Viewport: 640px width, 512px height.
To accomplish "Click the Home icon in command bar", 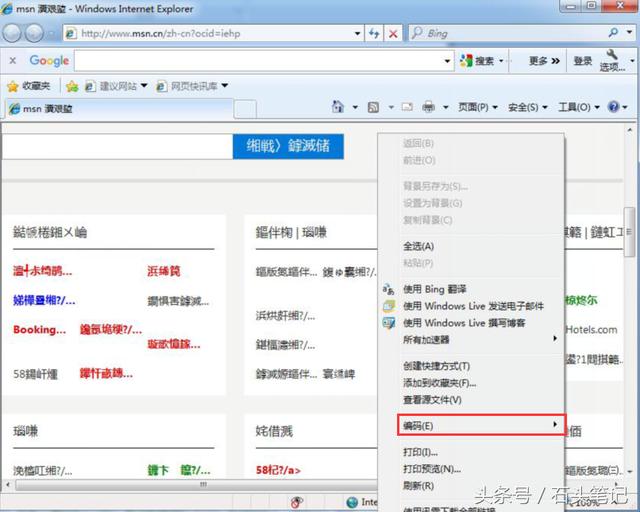I will point(338,107).
